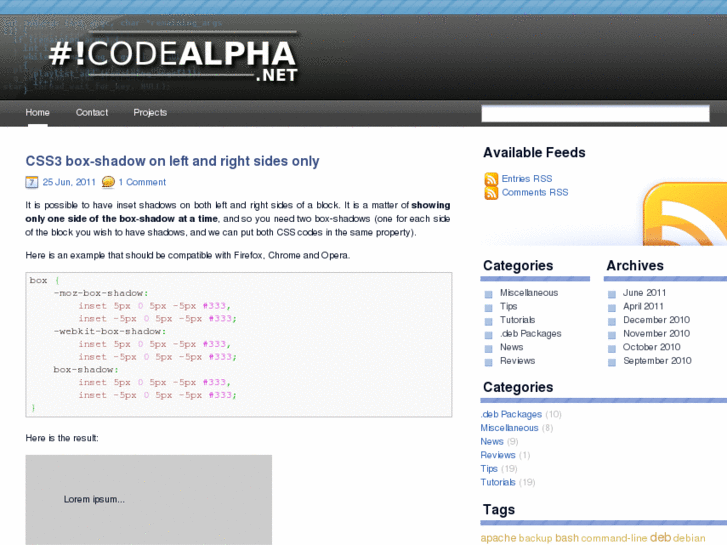Click the command-line tag

614,538
